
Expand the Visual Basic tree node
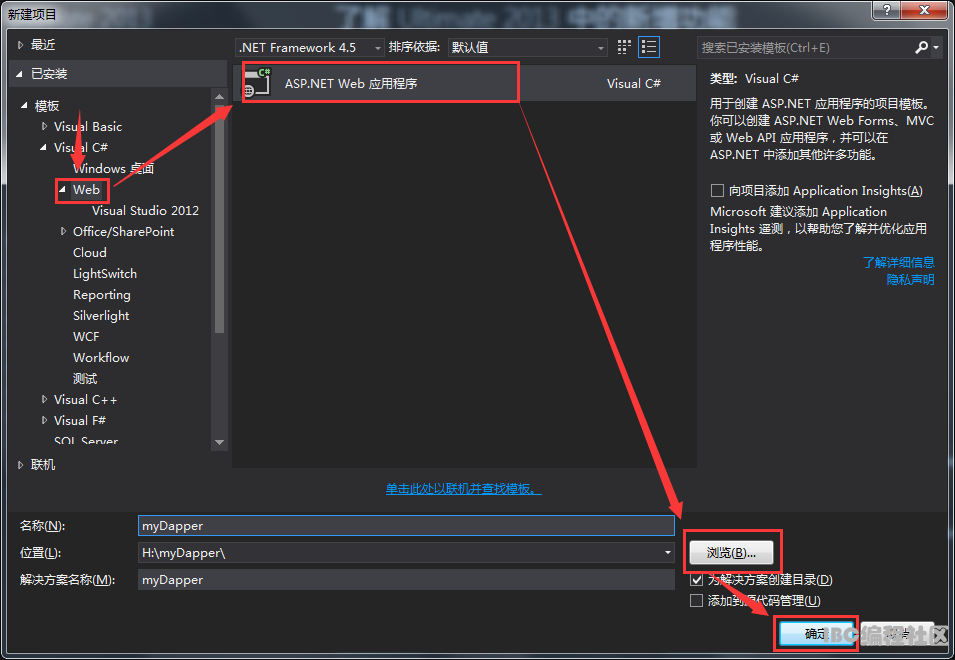pyautogui.click(x=44, y=126)
